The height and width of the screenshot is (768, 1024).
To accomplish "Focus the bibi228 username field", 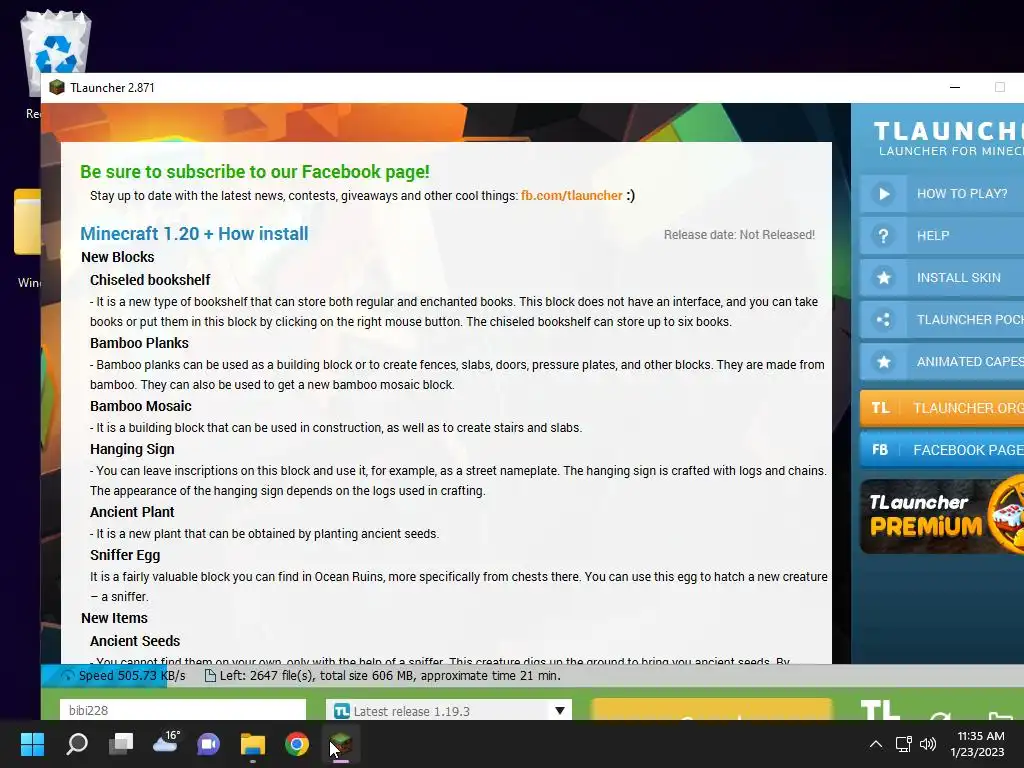I will pyautogui.click(x=183, y=711).
